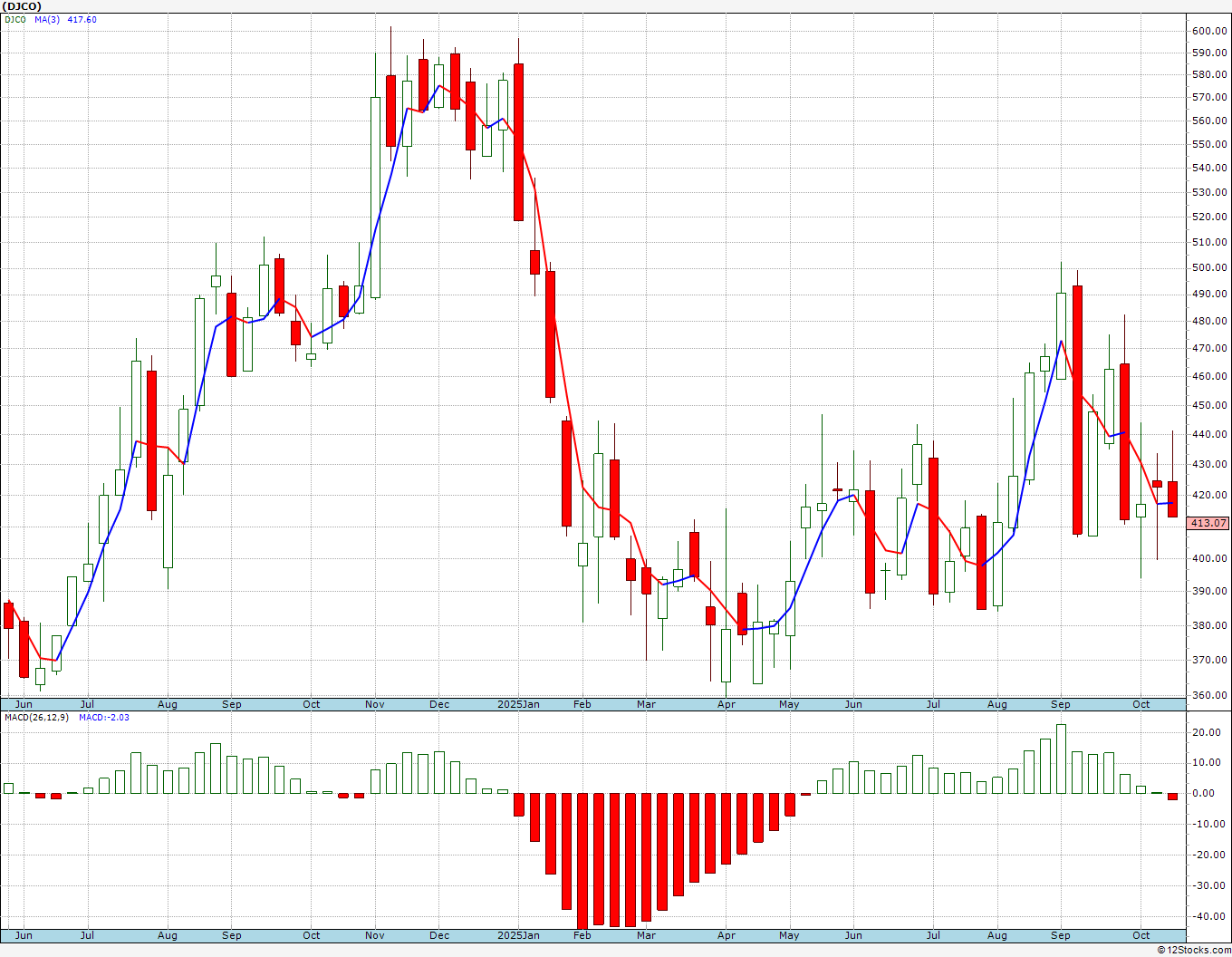Image resolution: width=1232 pixels, height=957 pixels.
Task: Click the 2025Jan label on upper time axis
Action: pyautogui.click(x=518, y=704)
